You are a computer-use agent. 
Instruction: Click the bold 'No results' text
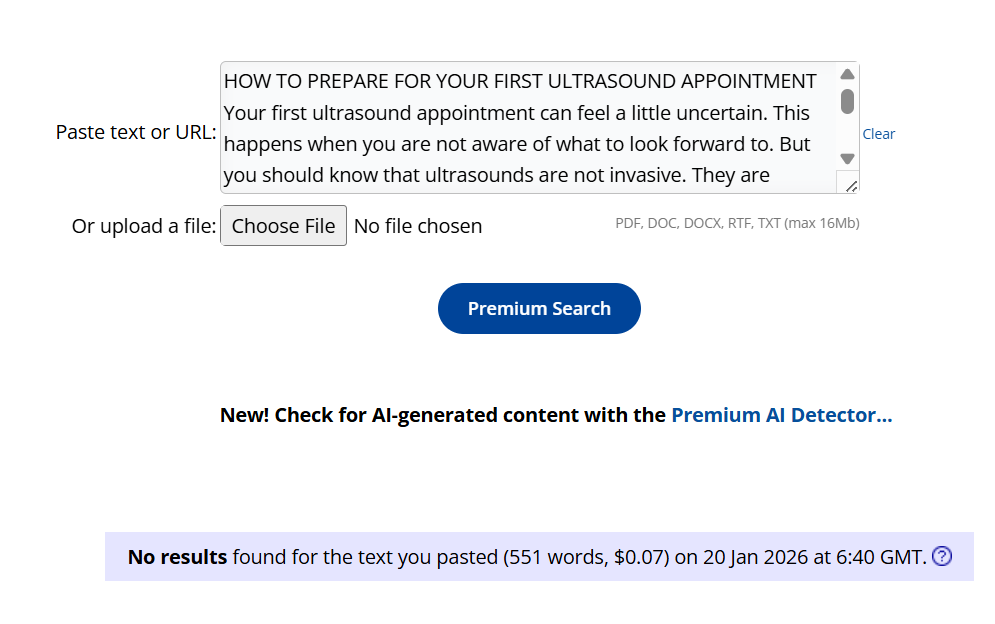[177, 557]
